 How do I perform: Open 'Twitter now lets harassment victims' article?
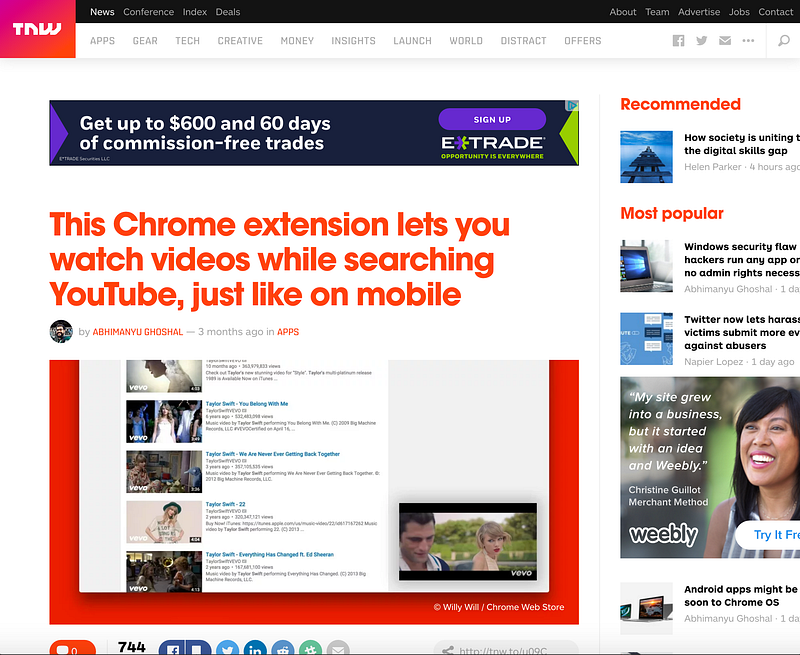pyautogui.click(x=742, y=333)
